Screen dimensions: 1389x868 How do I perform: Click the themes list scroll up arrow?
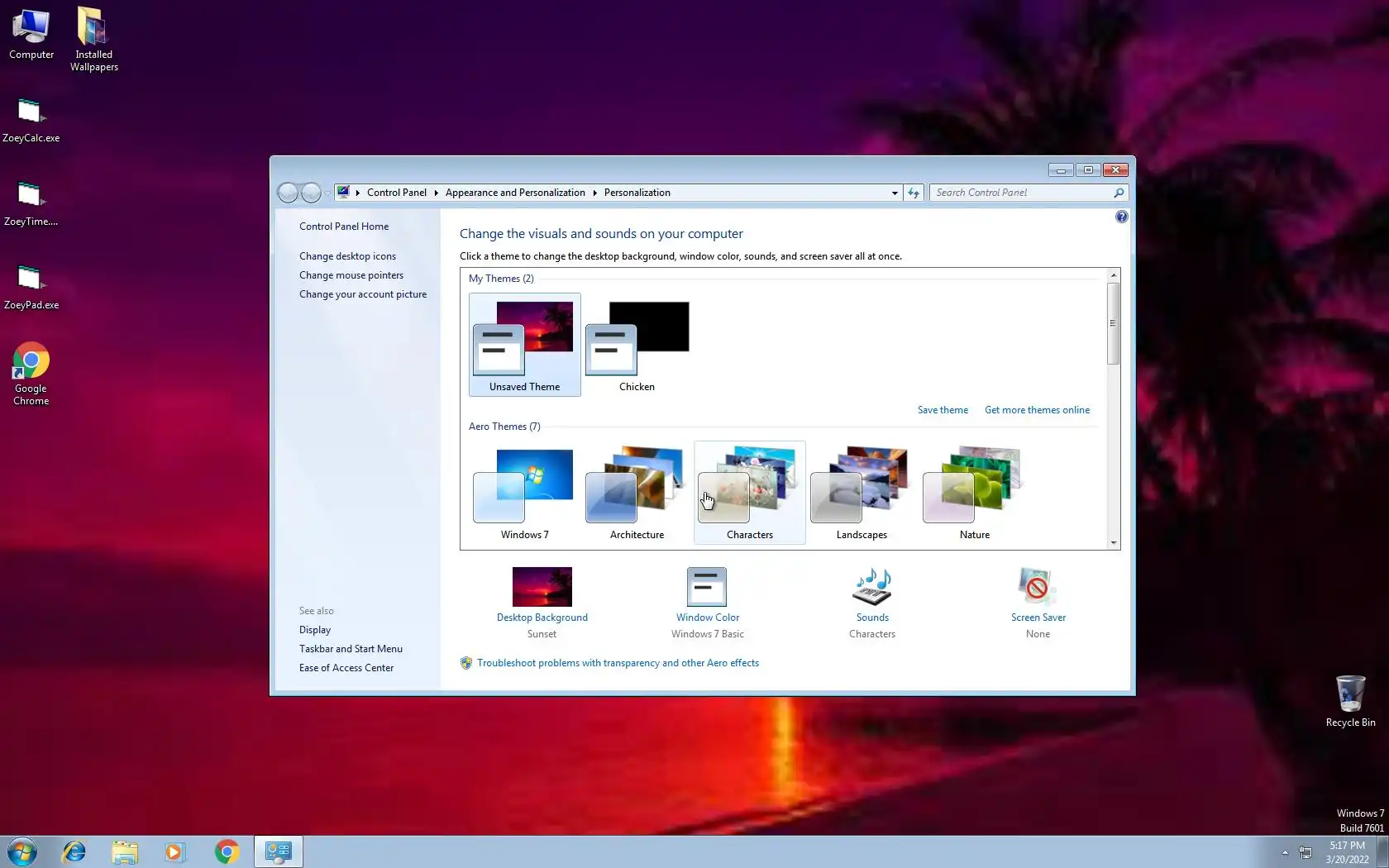click(x=1114, y=274)
